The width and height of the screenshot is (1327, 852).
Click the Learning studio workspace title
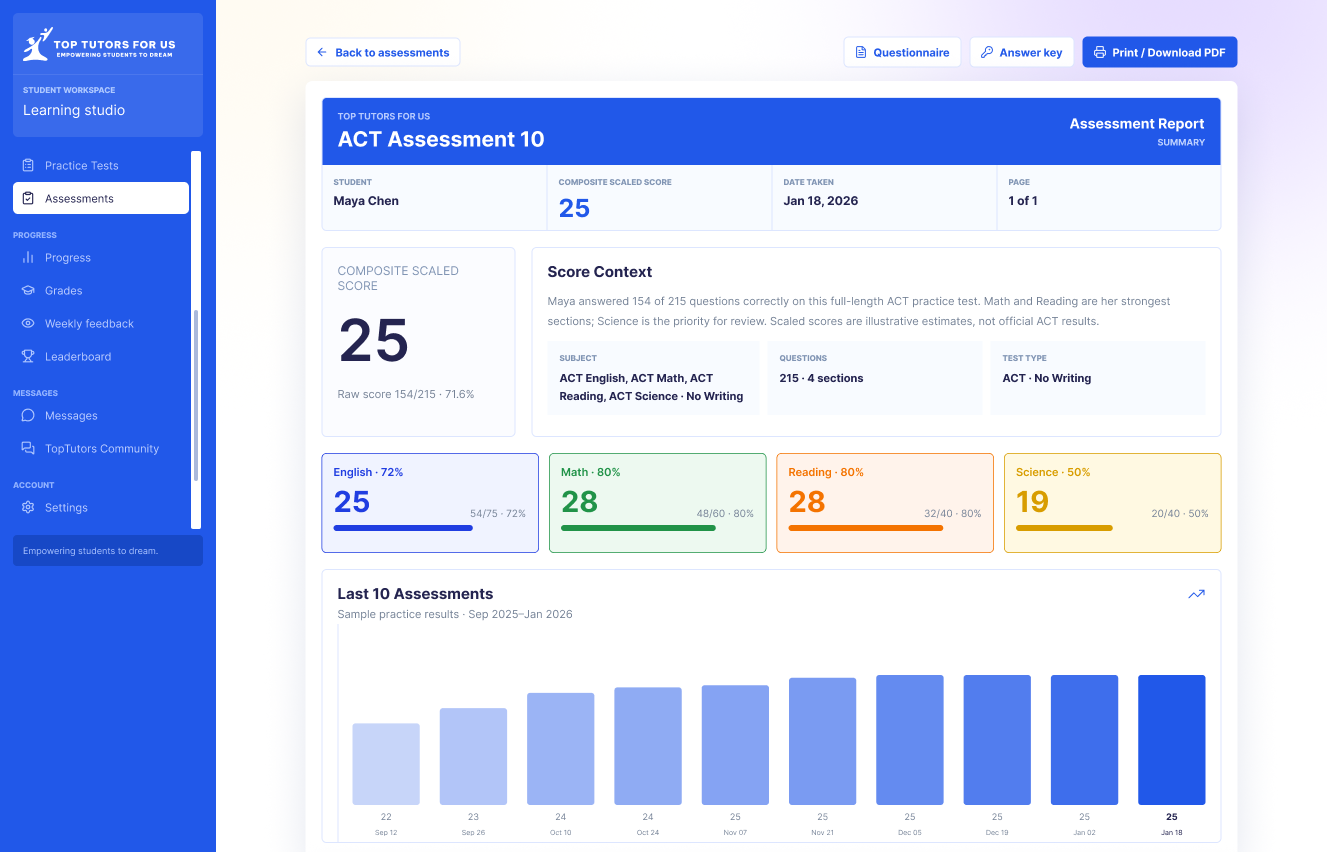click(x=74, y=110)
